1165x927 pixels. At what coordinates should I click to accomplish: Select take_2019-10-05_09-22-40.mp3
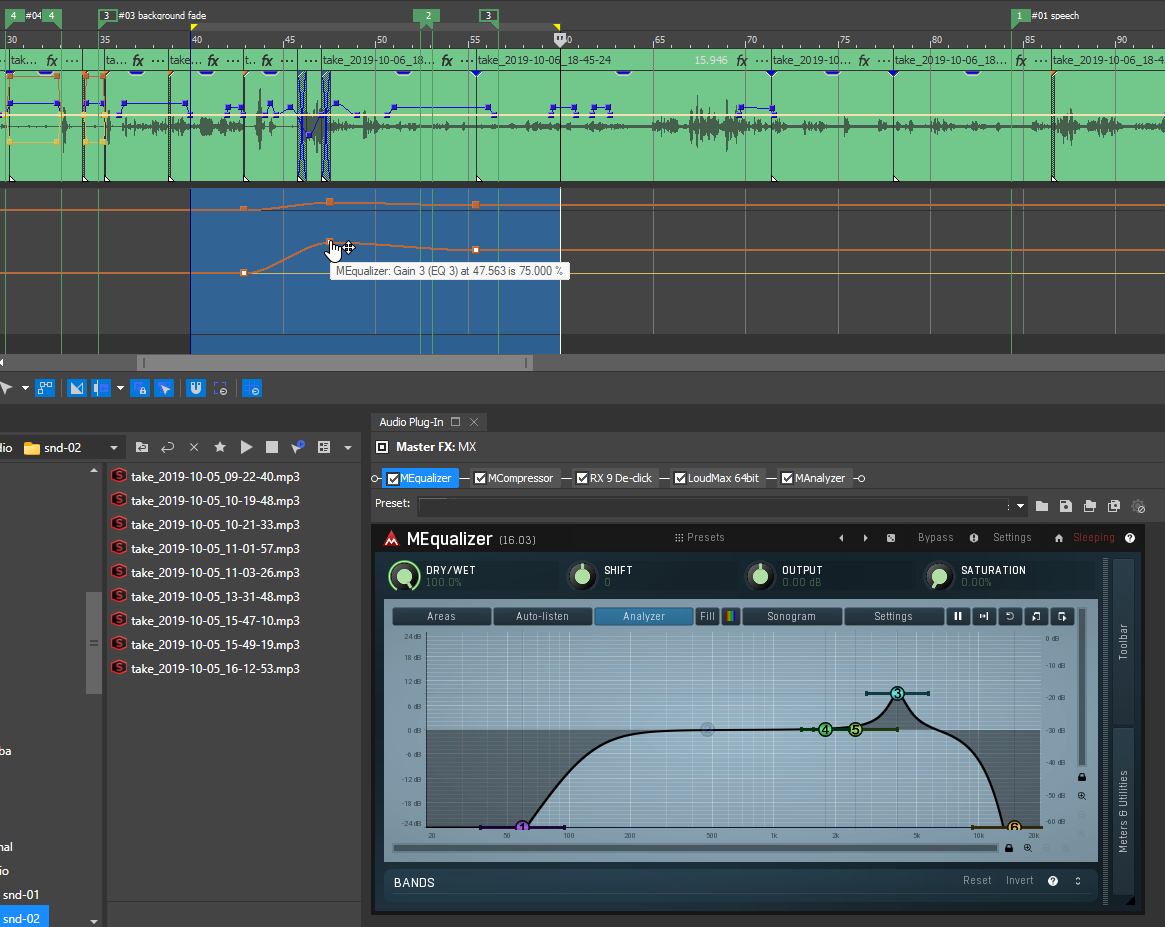click(x=215, y=477)
